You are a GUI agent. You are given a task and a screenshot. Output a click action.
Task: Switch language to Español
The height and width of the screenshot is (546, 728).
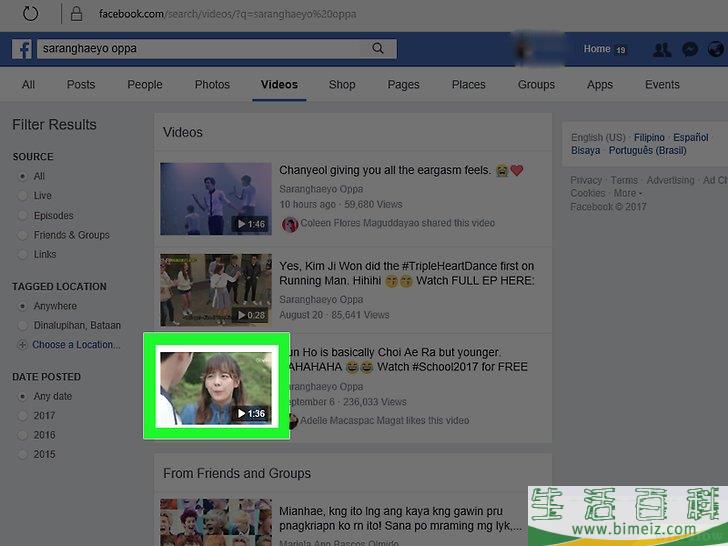pos(691,137)
